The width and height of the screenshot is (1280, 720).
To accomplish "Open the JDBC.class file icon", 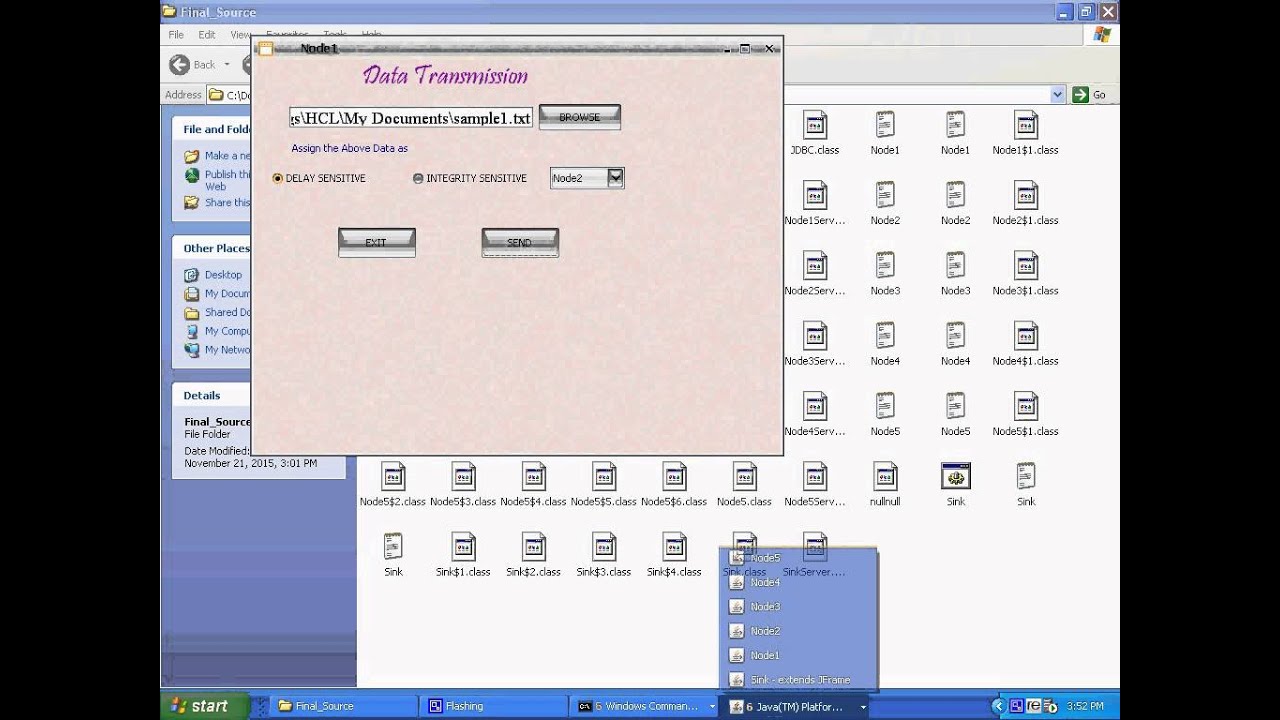I will 815,125.
